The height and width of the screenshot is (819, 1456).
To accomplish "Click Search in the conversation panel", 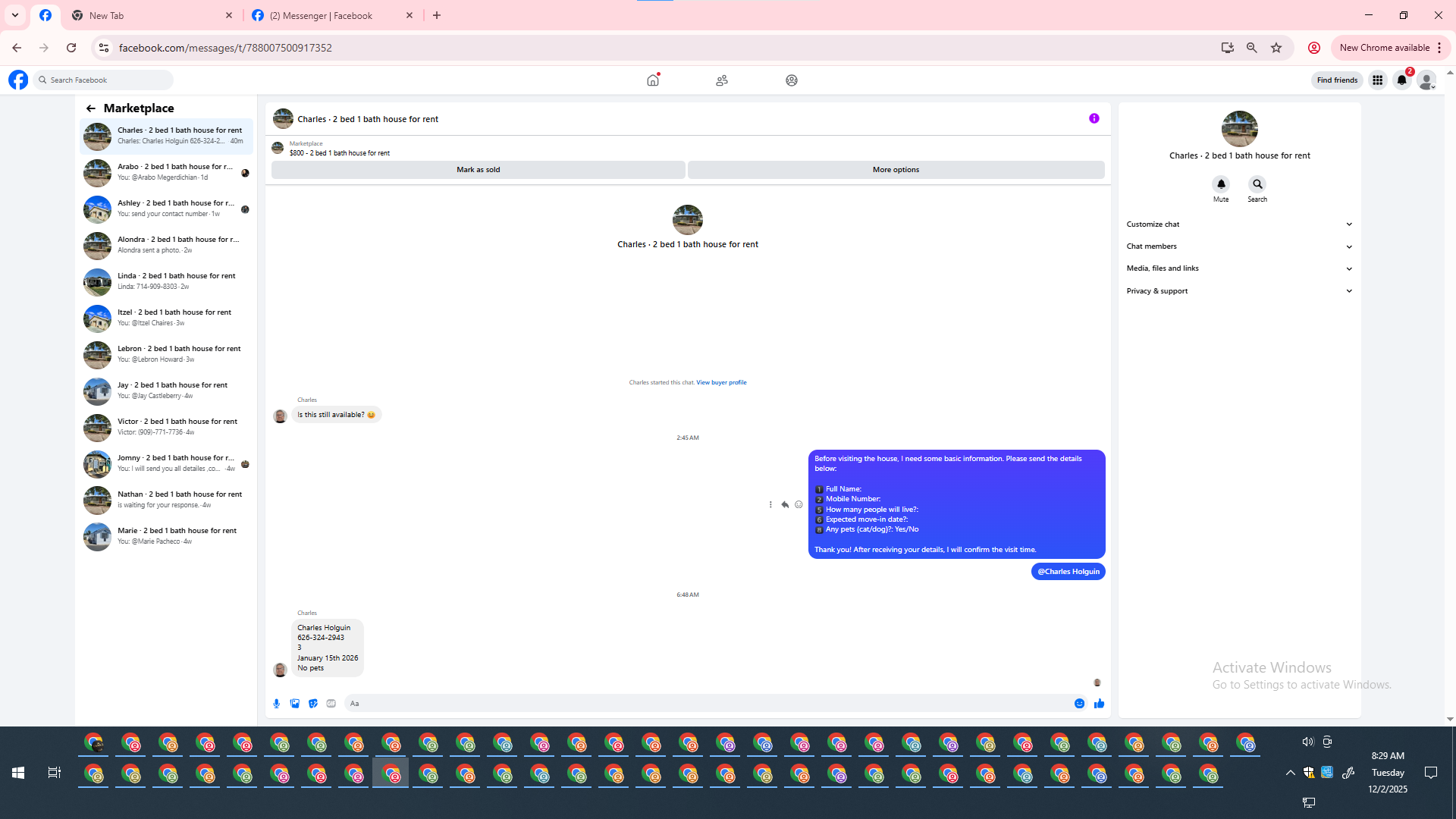I will point(1257,184).
